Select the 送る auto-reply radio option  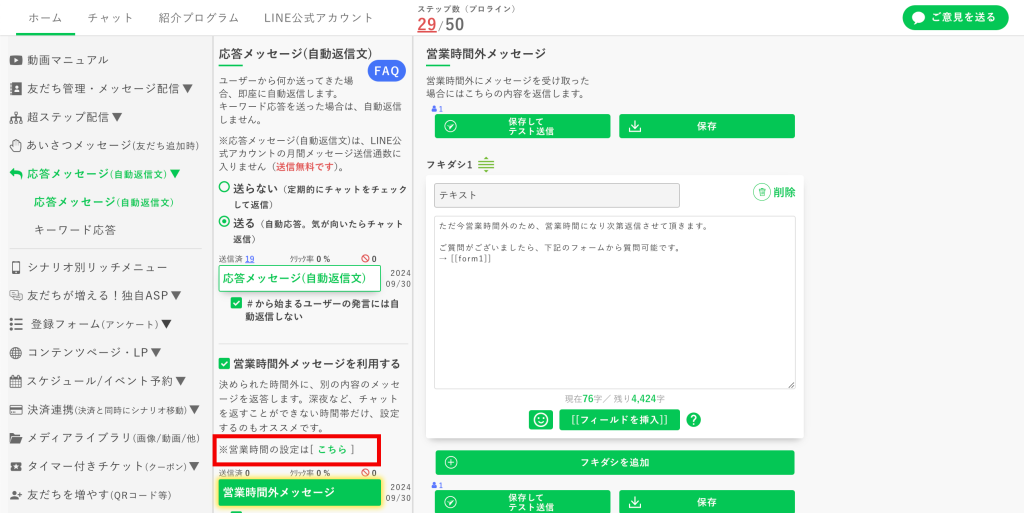tap(224, 221)
